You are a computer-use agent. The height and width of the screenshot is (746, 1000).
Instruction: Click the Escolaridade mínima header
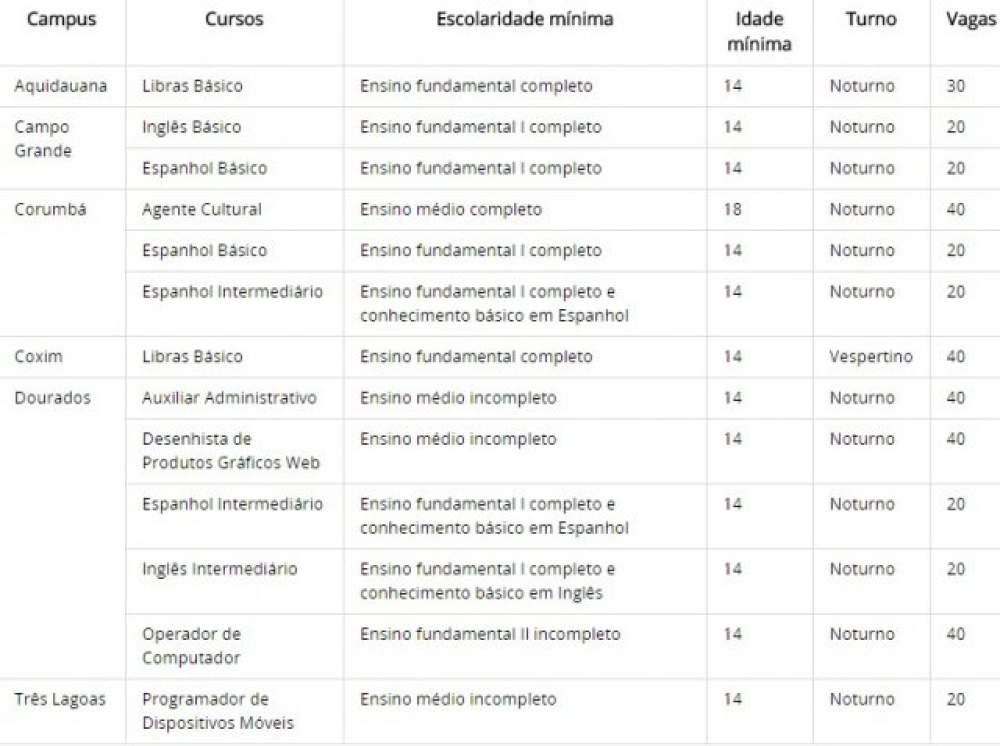pyautogui.click(x=525, y=19)
